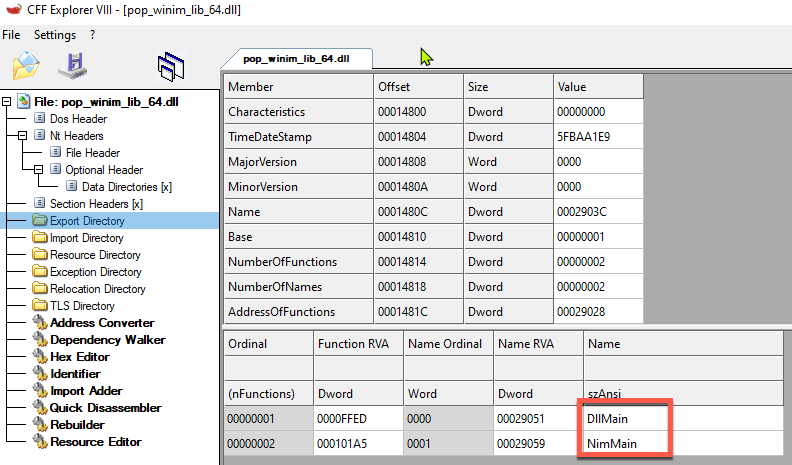Click the Optional Header page icon
This screenshot has height=465, width=792.
(x=56, y=169)
